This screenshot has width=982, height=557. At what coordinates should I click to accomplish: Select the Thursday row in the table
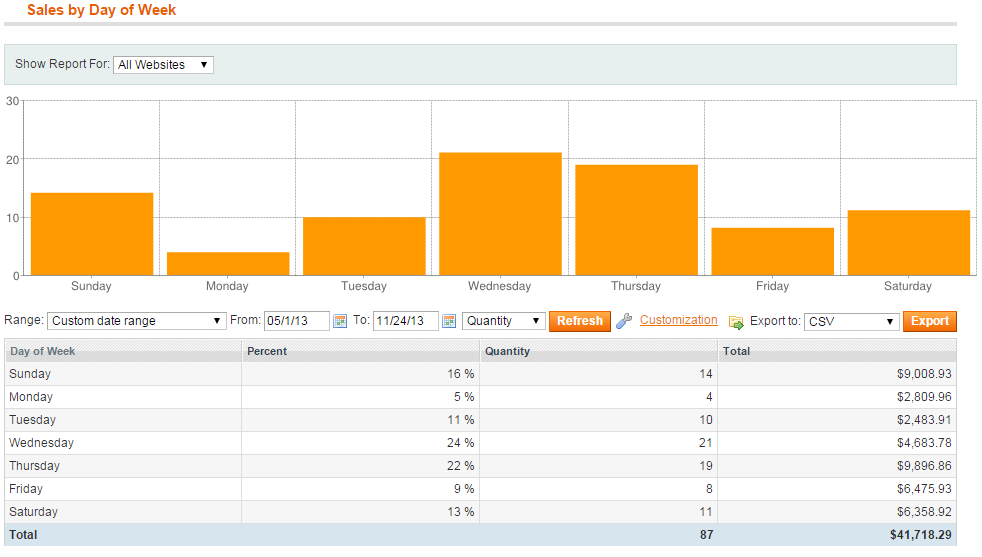tap(480, 466)
